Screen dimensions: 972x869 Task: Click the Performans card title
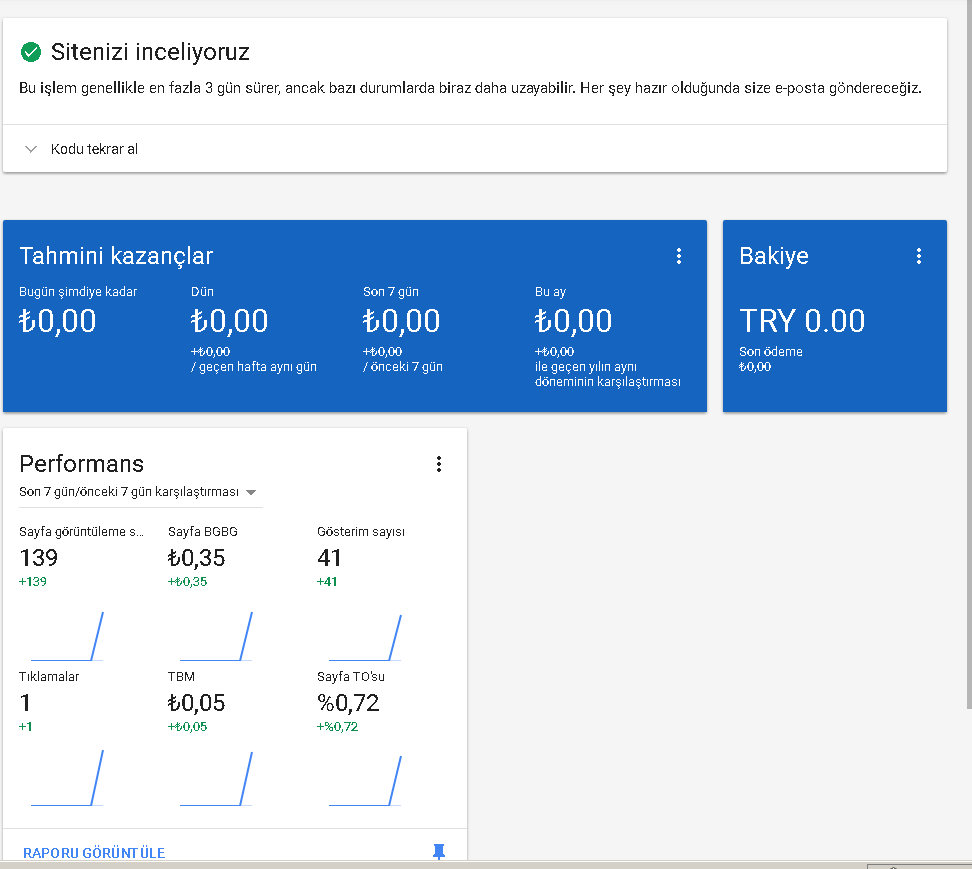[81, 464]
